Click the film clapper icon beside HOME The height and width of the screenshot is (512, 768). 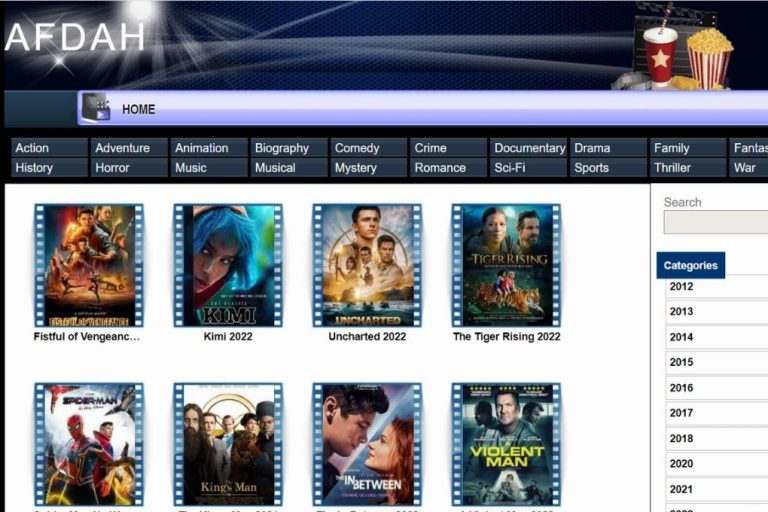96,108
